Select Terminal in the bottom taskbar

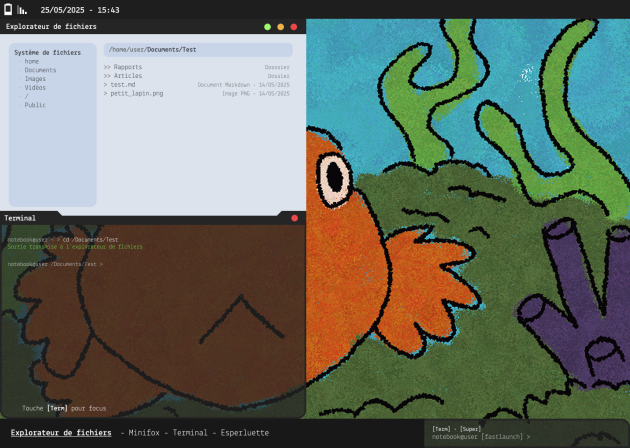coord(191,433)
